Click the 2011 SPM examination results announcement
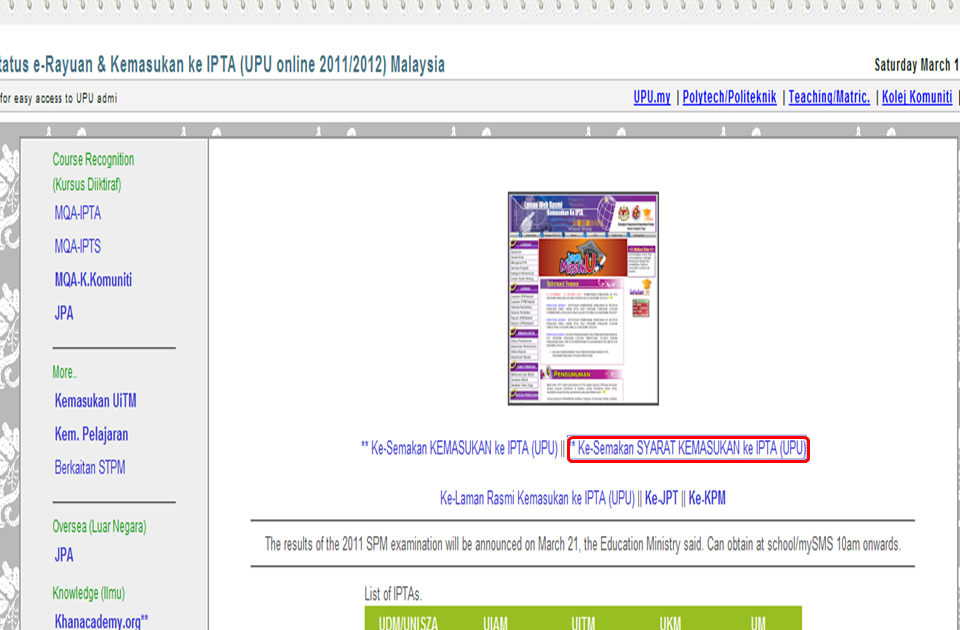Image resolution: width=960 pixels, height=630 pixels. (583, 544)
